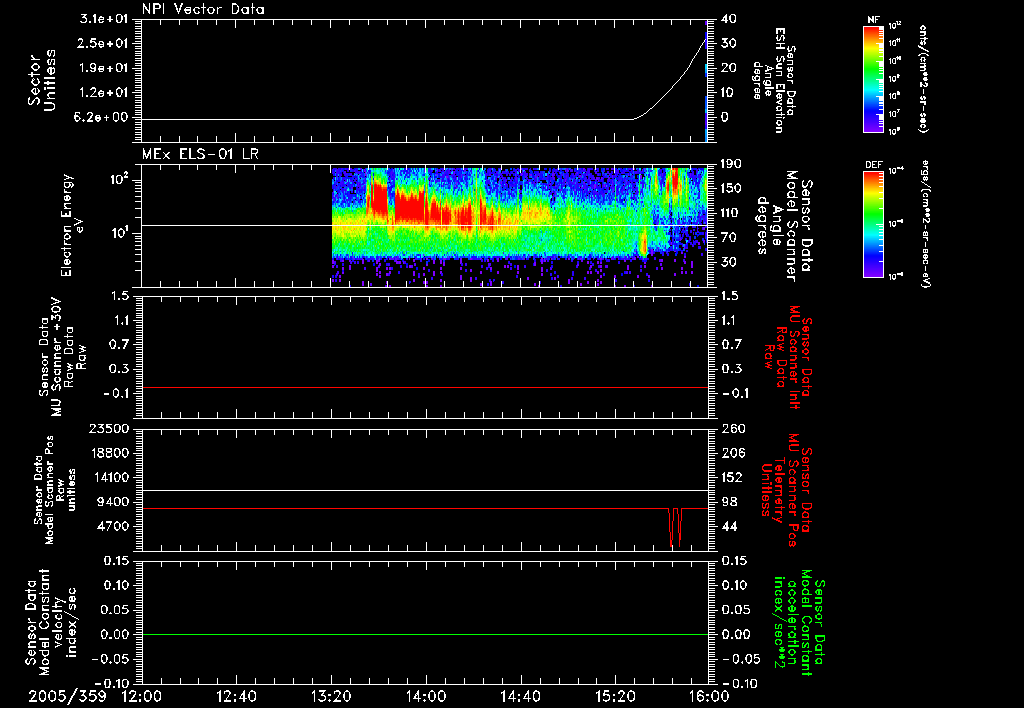Click the green line in the velocity panel

pyautogui.click(x=424, y=634)
